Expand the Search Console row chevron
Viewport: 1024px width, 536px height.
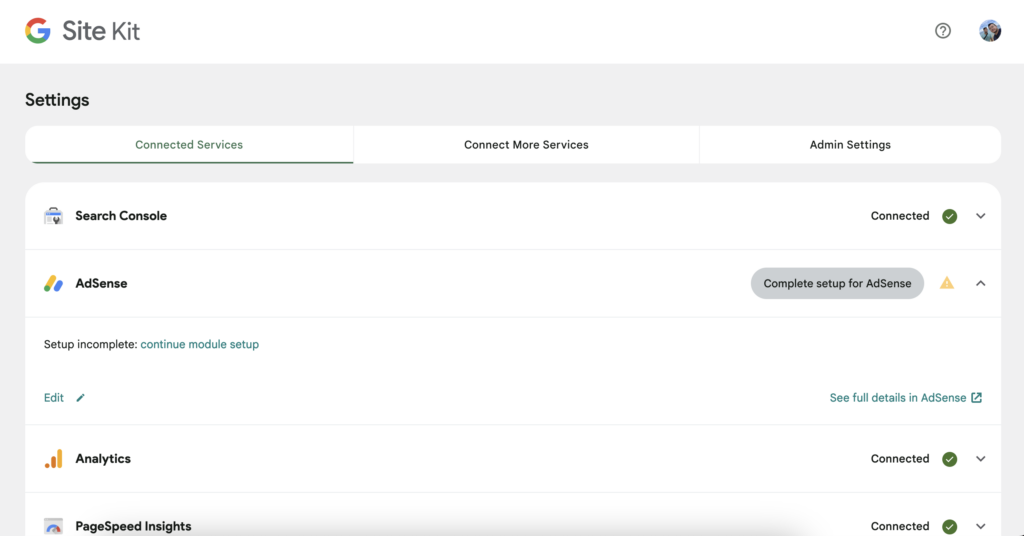point(981,216)
